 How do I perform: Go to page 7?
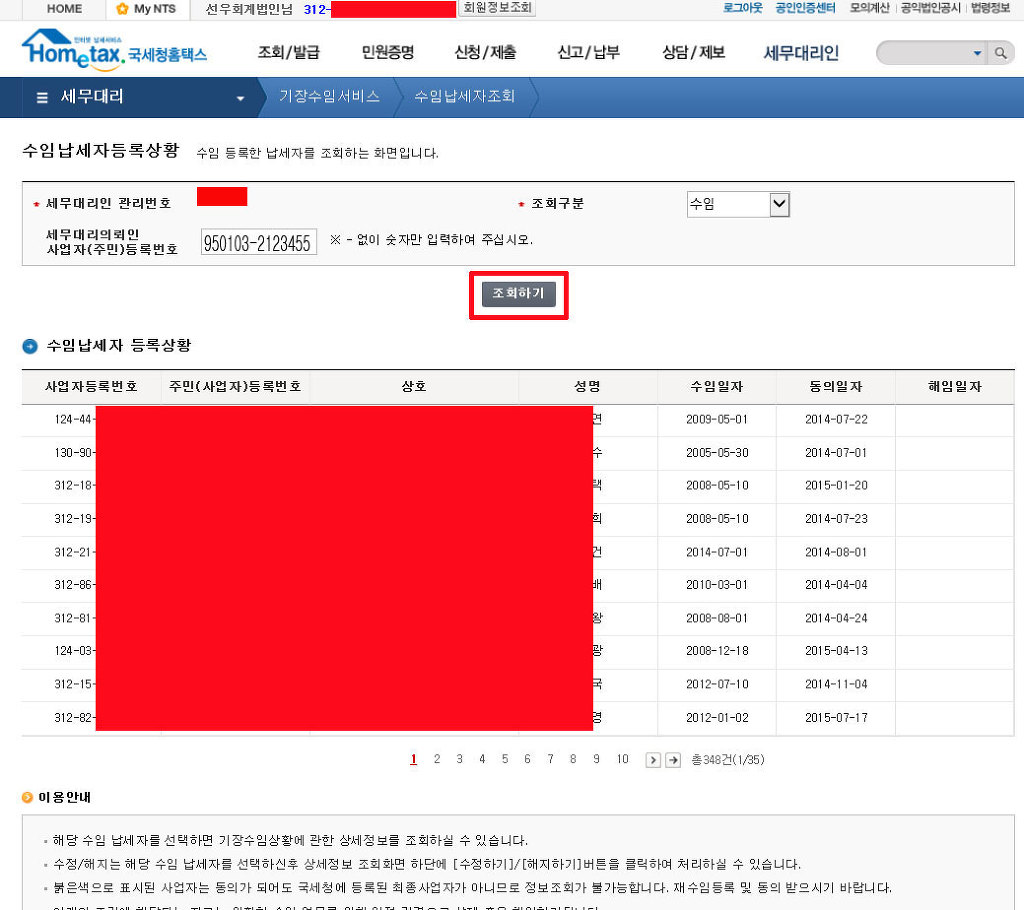[x=551, y=759]
